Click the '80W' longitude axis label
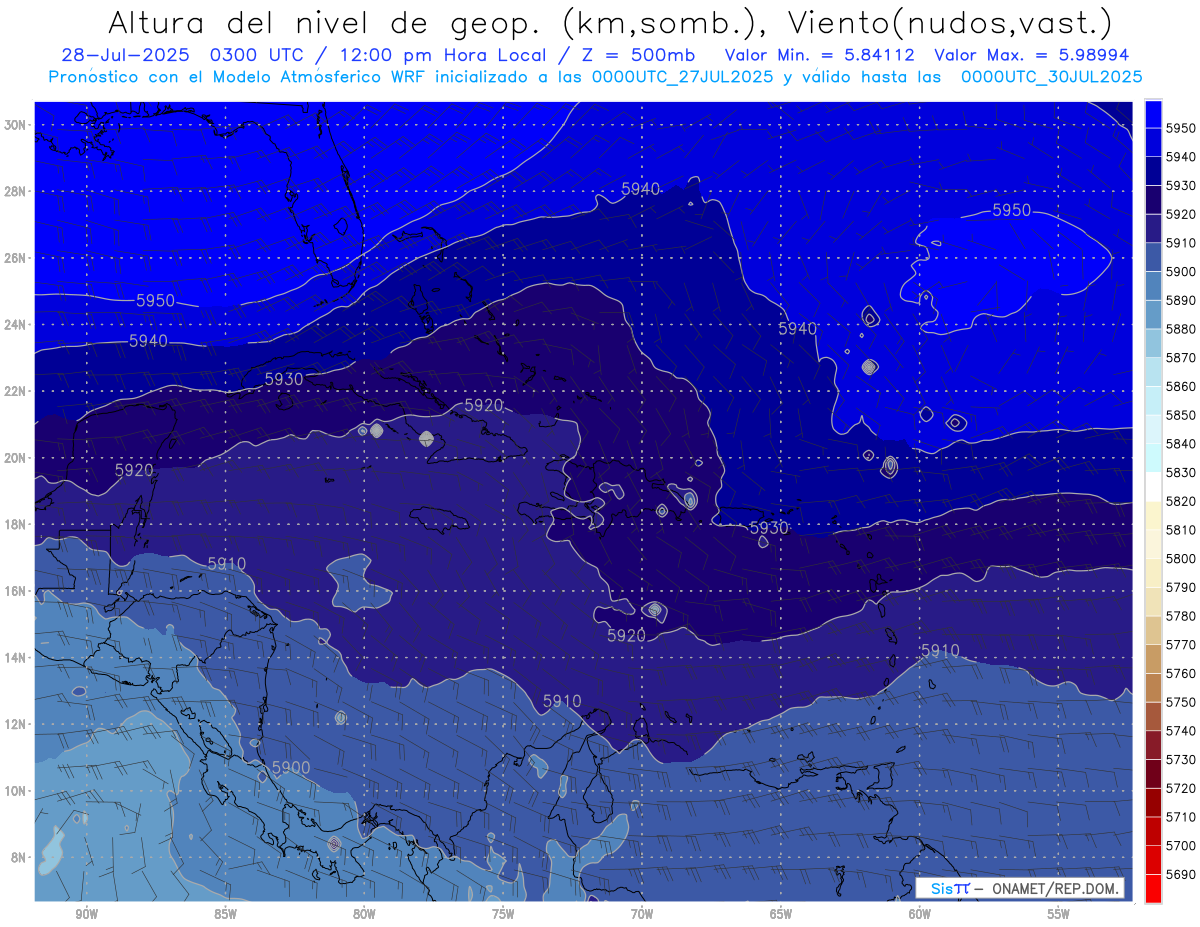Viewport: 1200px width, 927px height. (364, 914)
